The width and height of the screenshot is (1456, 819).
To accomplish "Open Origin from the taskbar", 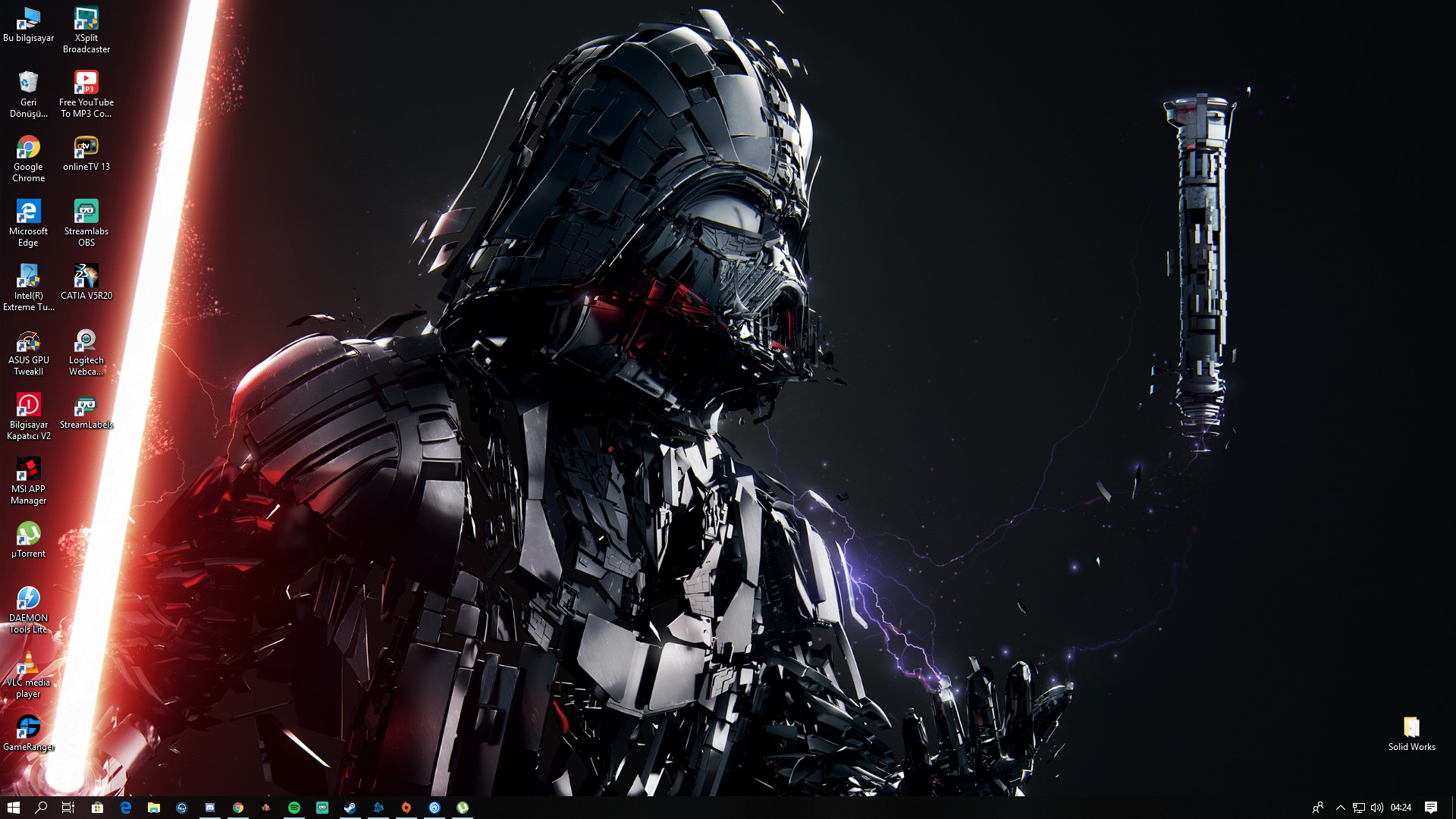I will (x=406, y=808).
